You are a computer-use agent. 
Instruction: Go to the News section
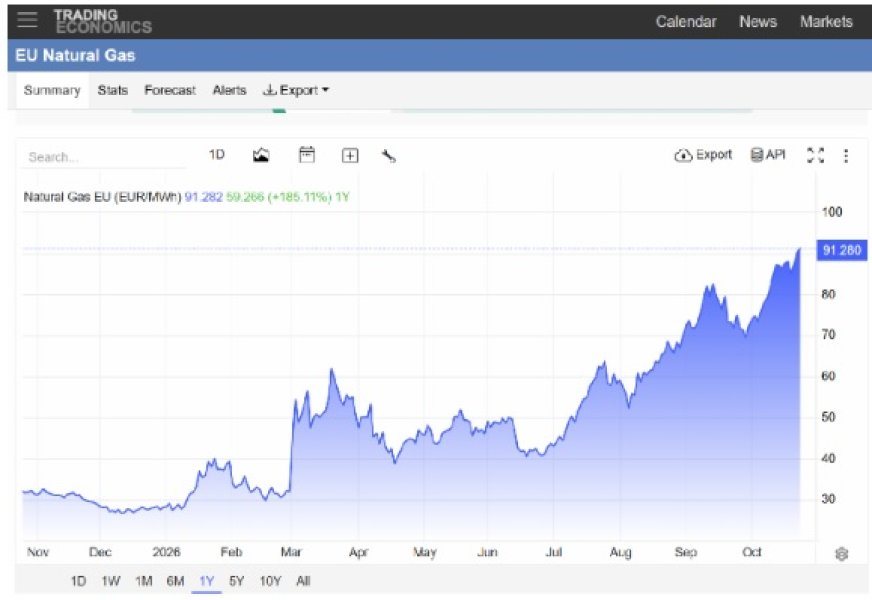click(757, 22)
